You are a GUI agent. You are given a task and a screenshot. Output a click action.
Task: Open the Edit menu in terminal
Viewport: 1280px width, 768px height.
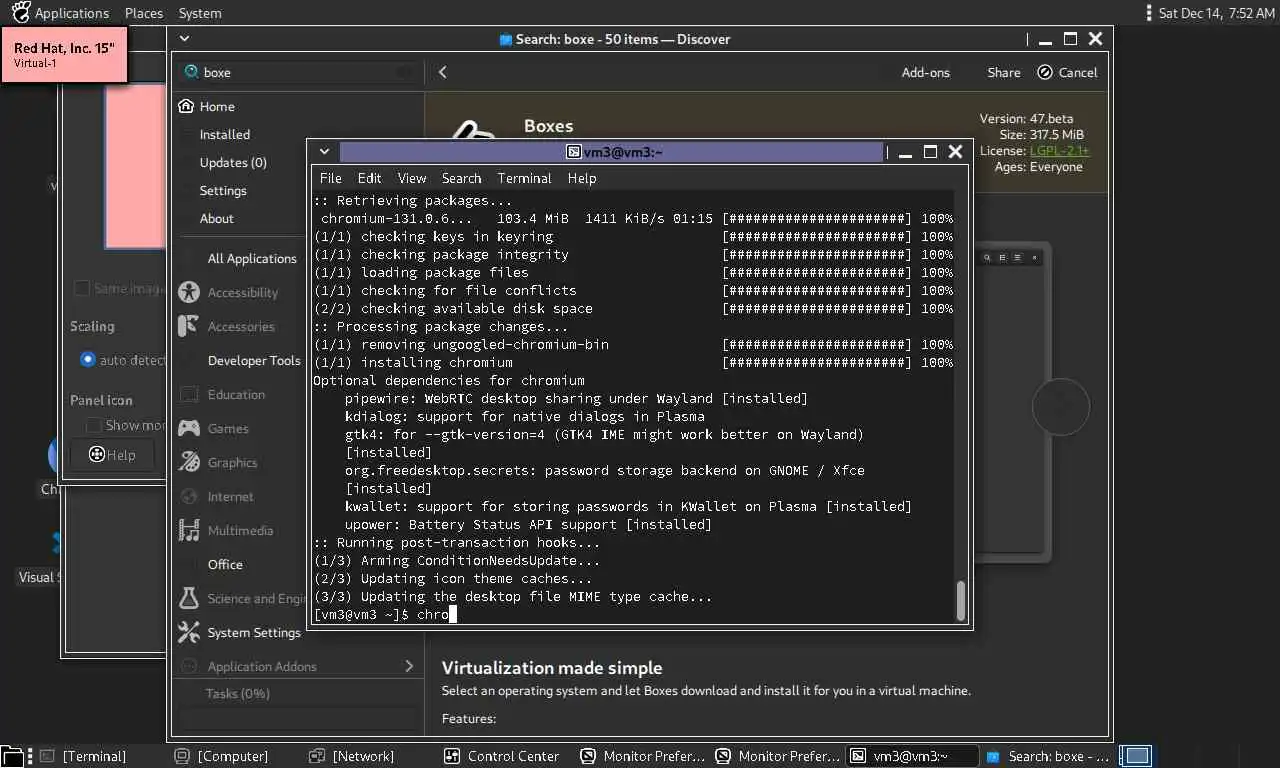(x=369, y=178)
